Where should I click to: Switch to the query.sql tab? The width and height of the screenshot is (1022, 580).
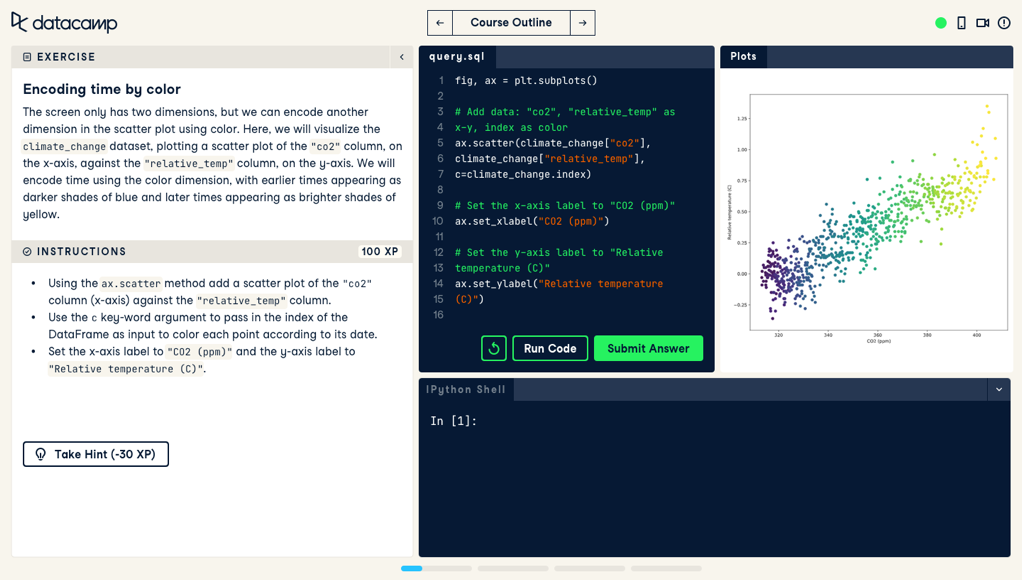coord(457,56)
